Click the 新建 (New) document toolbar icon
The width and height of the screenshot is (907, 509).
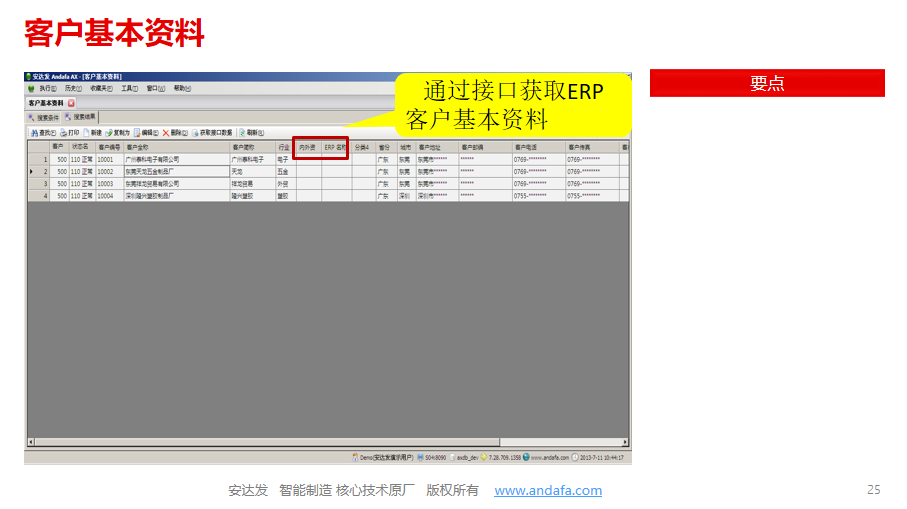(x=87, y=132)
